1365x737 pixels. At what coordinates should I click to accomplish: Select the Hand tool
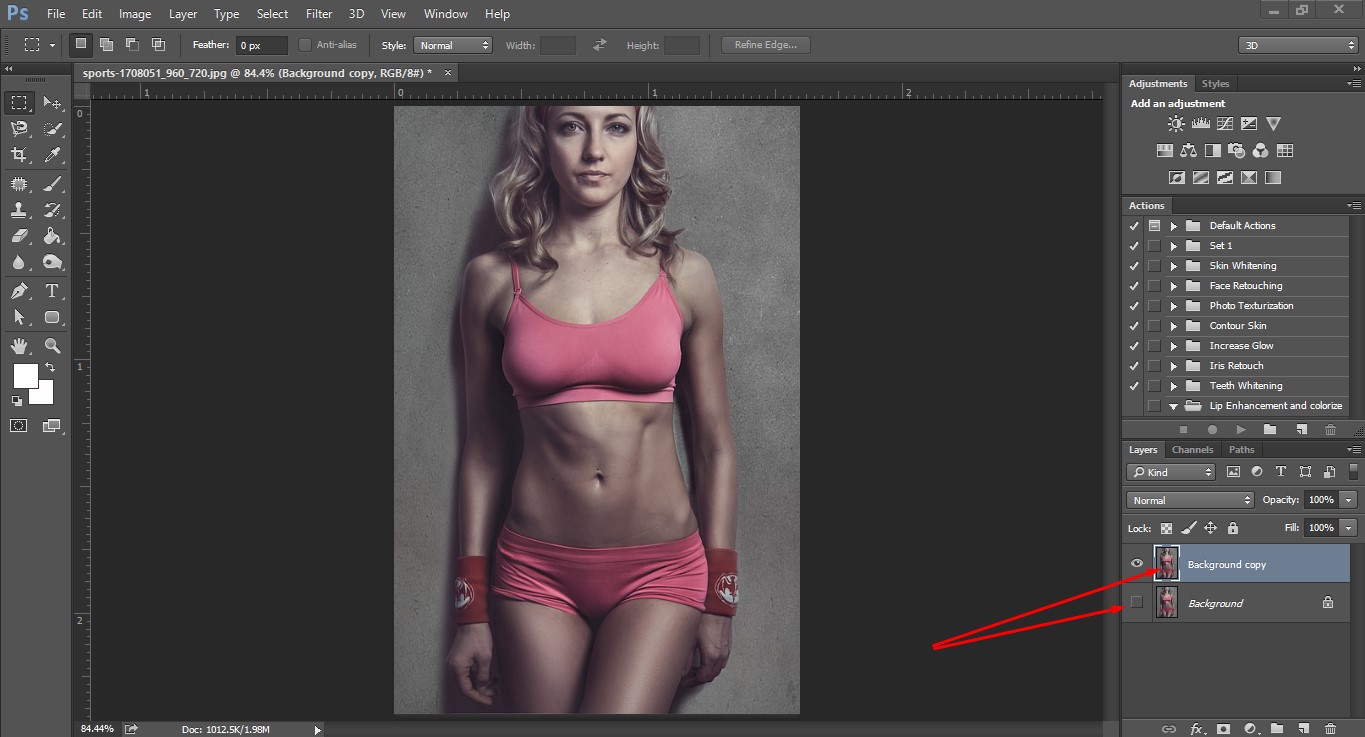tap(19, 346)
